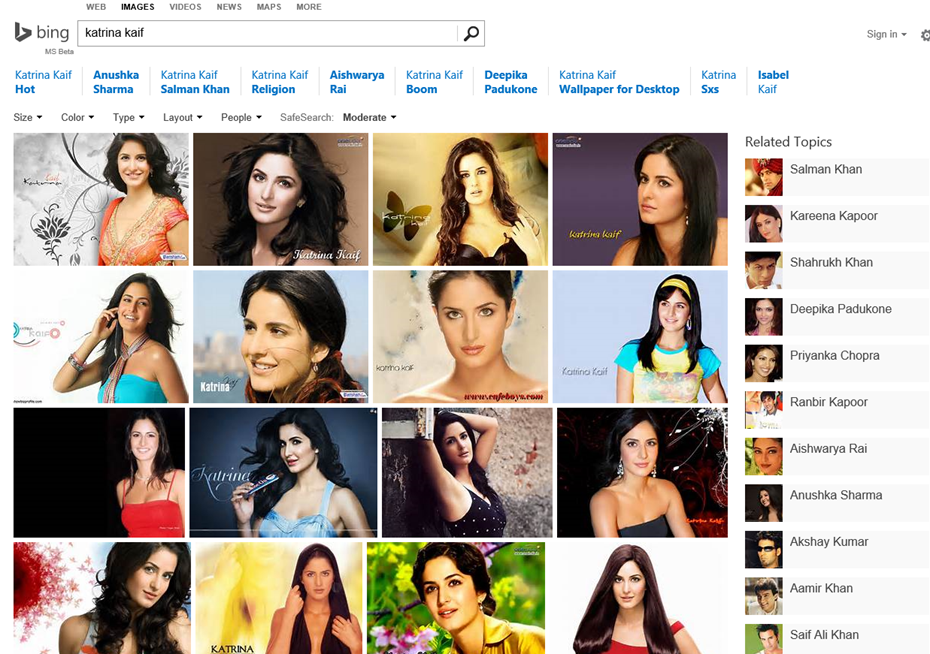This screenshot has height=654, width=930.
Task: Click the Anushka Sharma thumbnail in Related Topics
Action: 764,503
